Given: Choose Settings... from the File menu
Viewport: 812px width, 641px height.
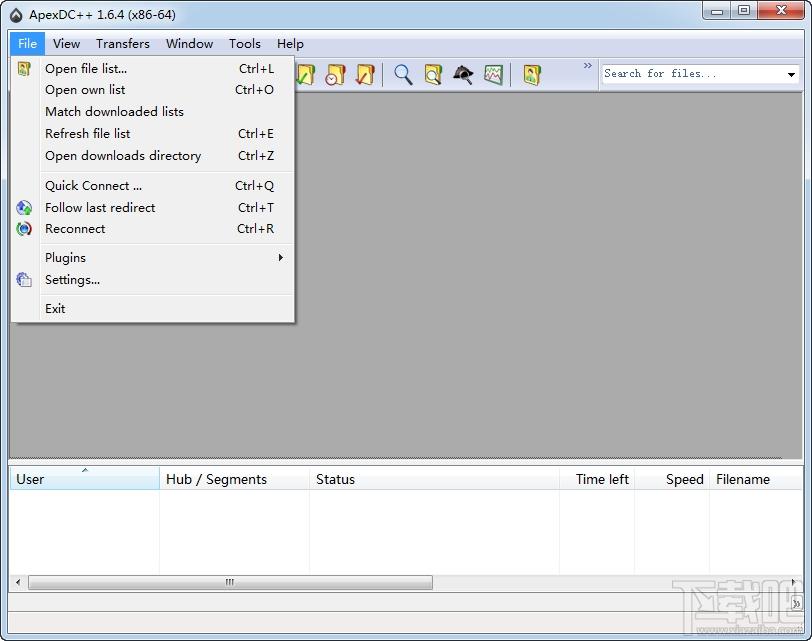Looking at the screenshot, I should pyautogui.click(x=152, y=280).
